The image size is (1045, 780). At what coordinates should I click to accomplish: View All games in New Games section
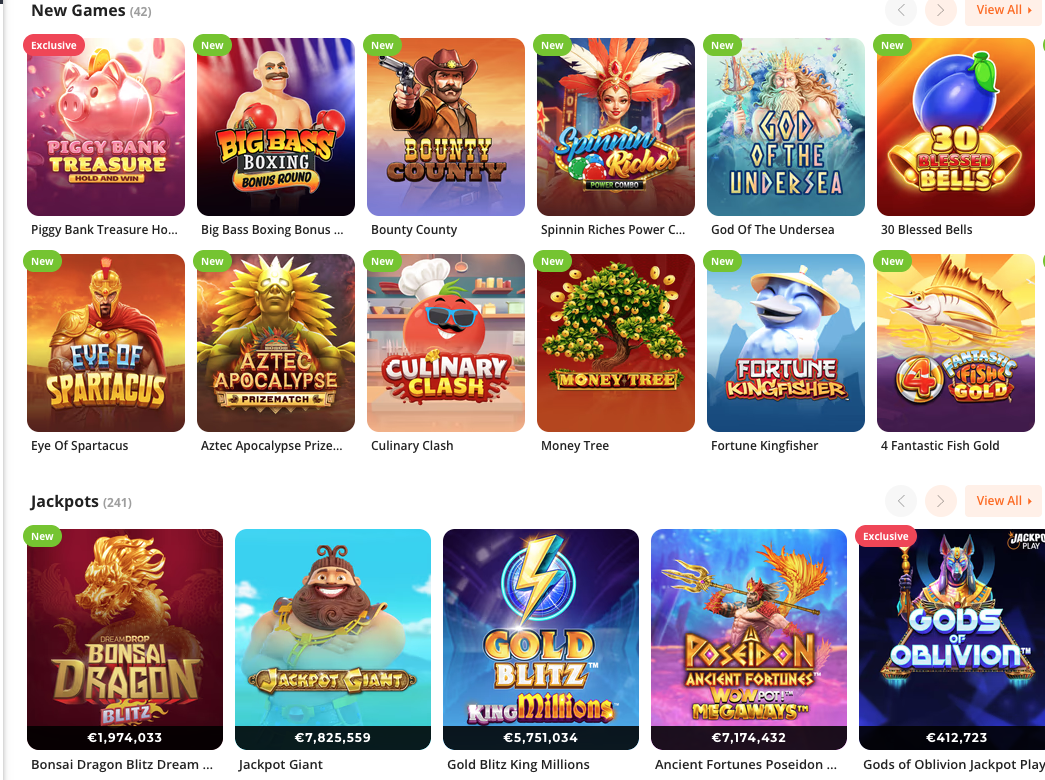(1004, 10)
